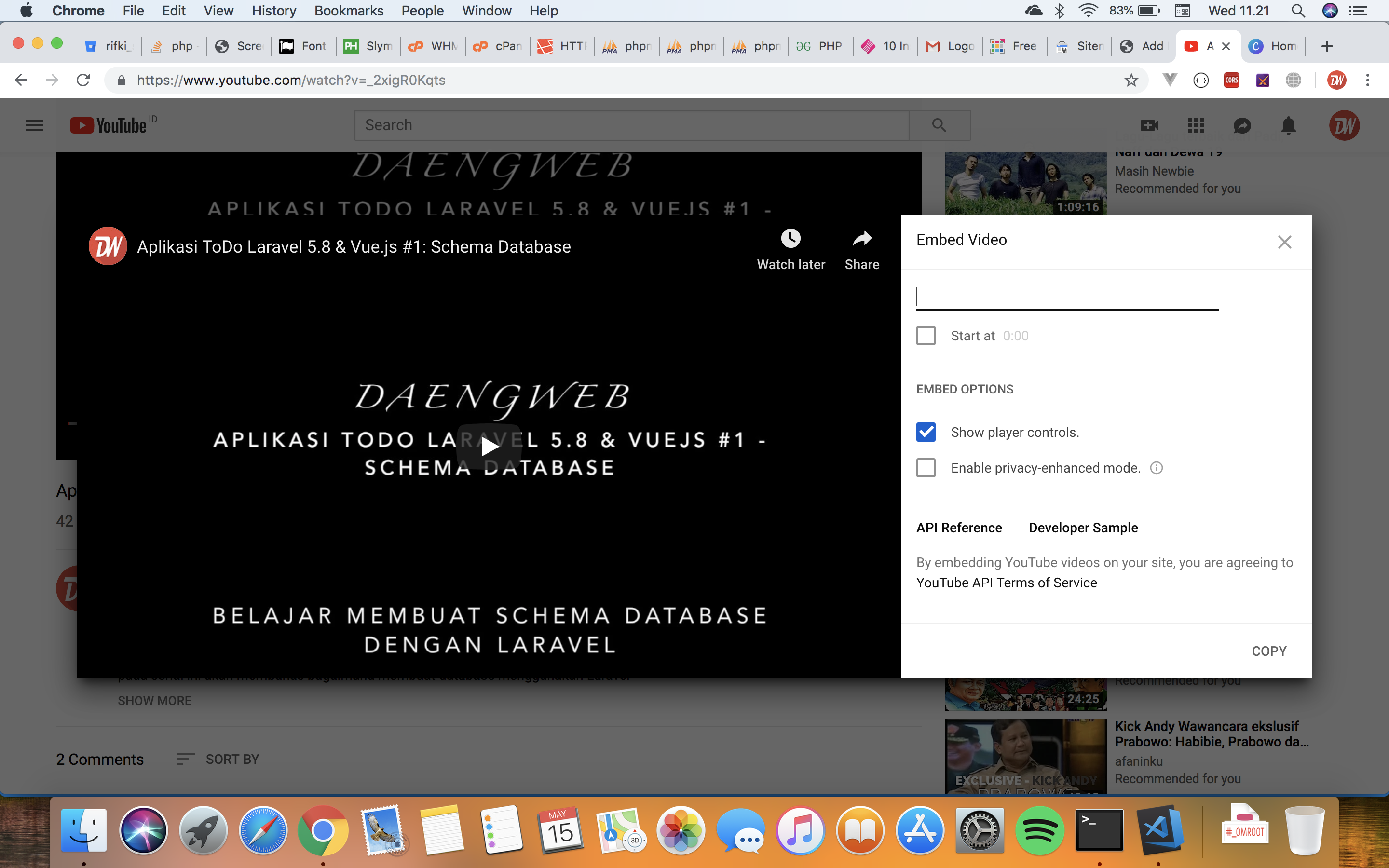Click the YouTube search icon
This screenshot has height=868, width=1389.
[x=939, y=125]
